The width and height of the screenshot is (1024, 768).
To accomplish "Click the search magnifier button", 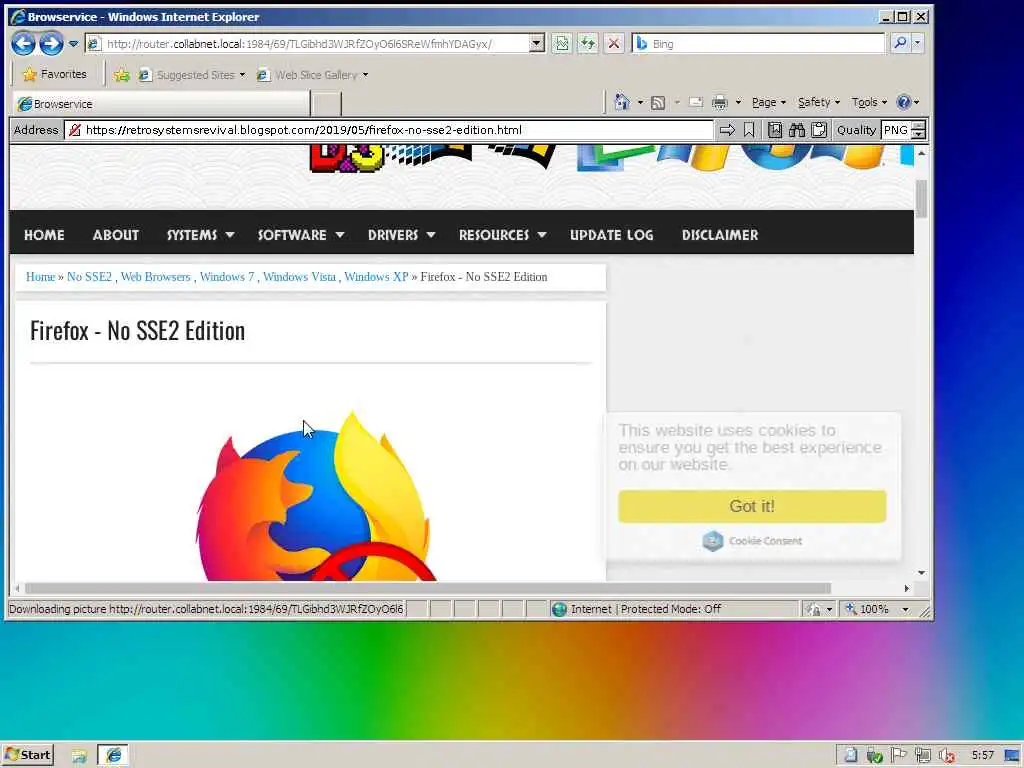I will tap(901, 44).
